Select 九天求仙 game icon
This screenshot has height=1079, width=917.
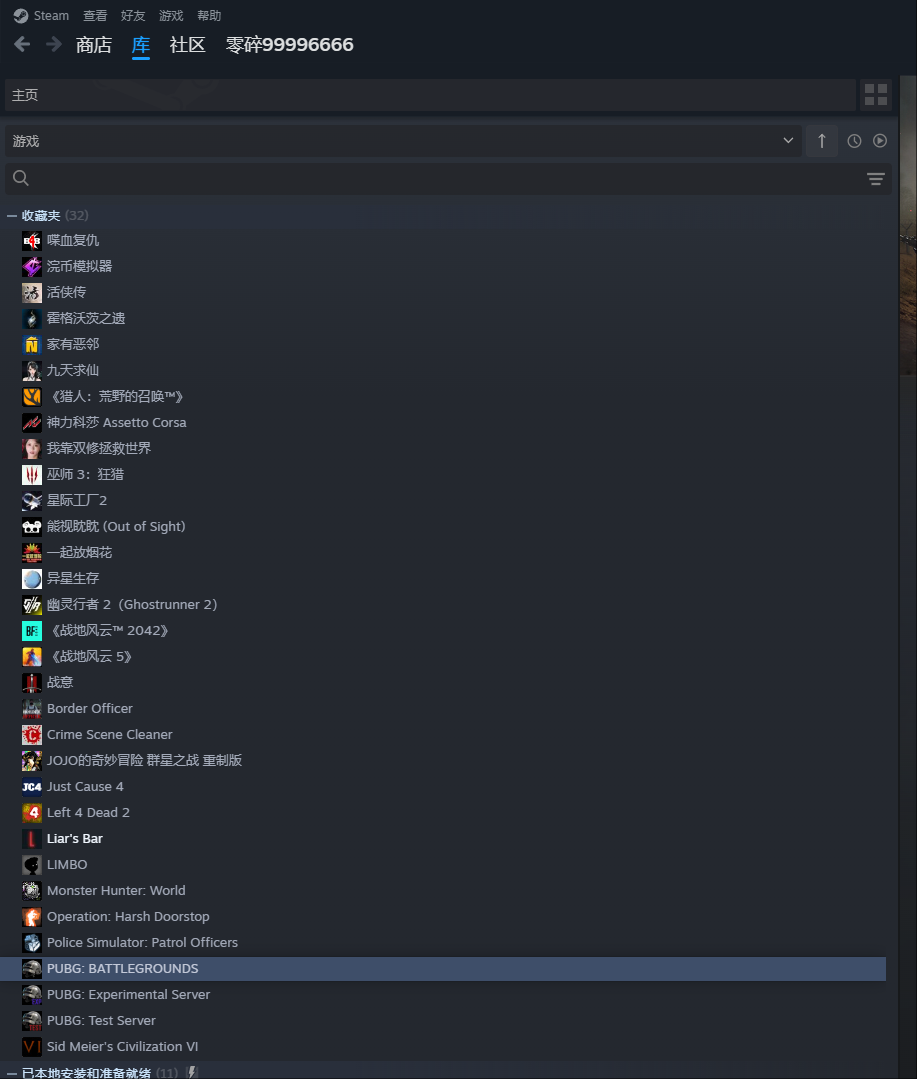coord(32,370)
